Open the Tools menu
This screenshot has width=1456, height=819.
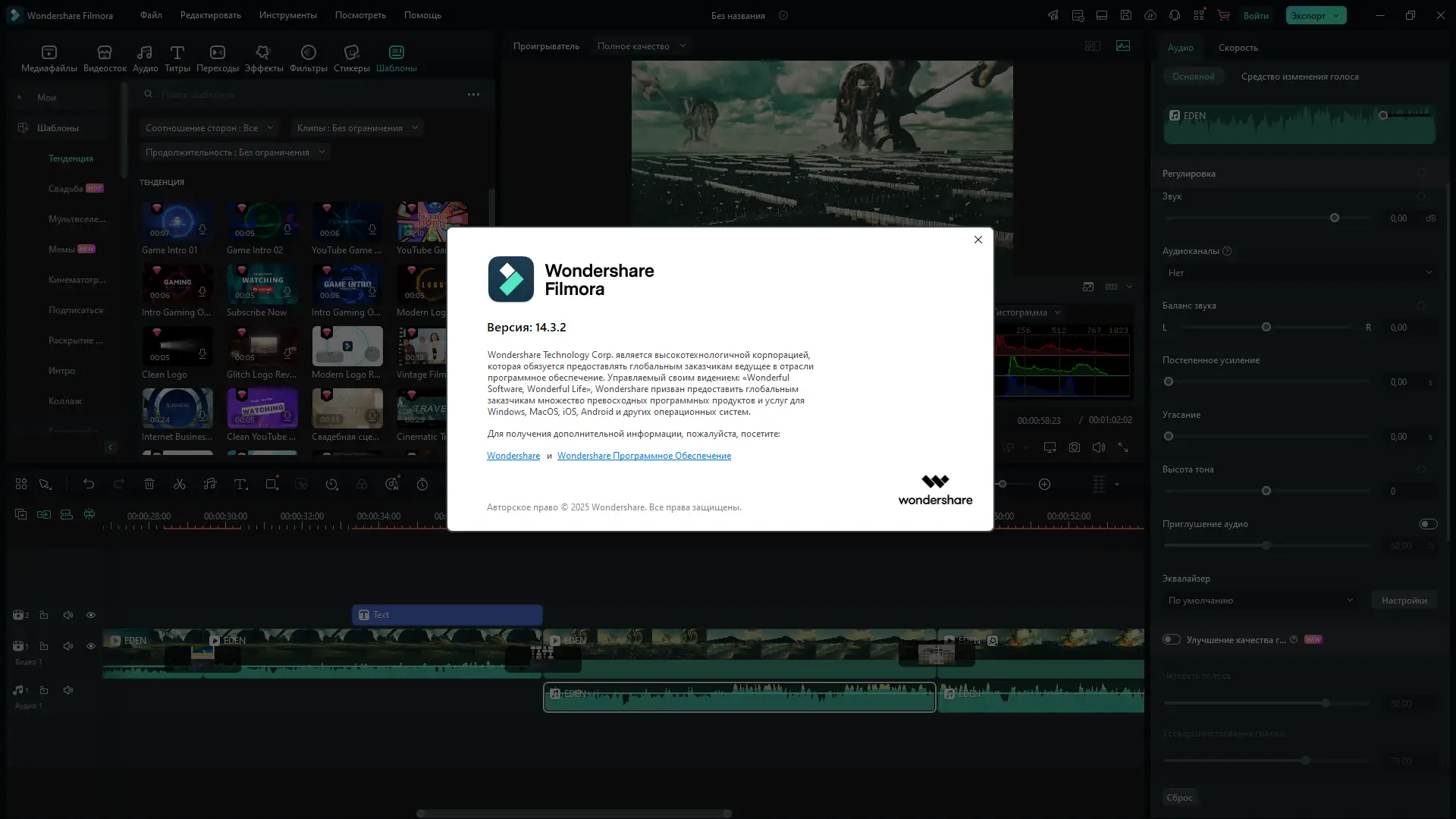(287, 15)
